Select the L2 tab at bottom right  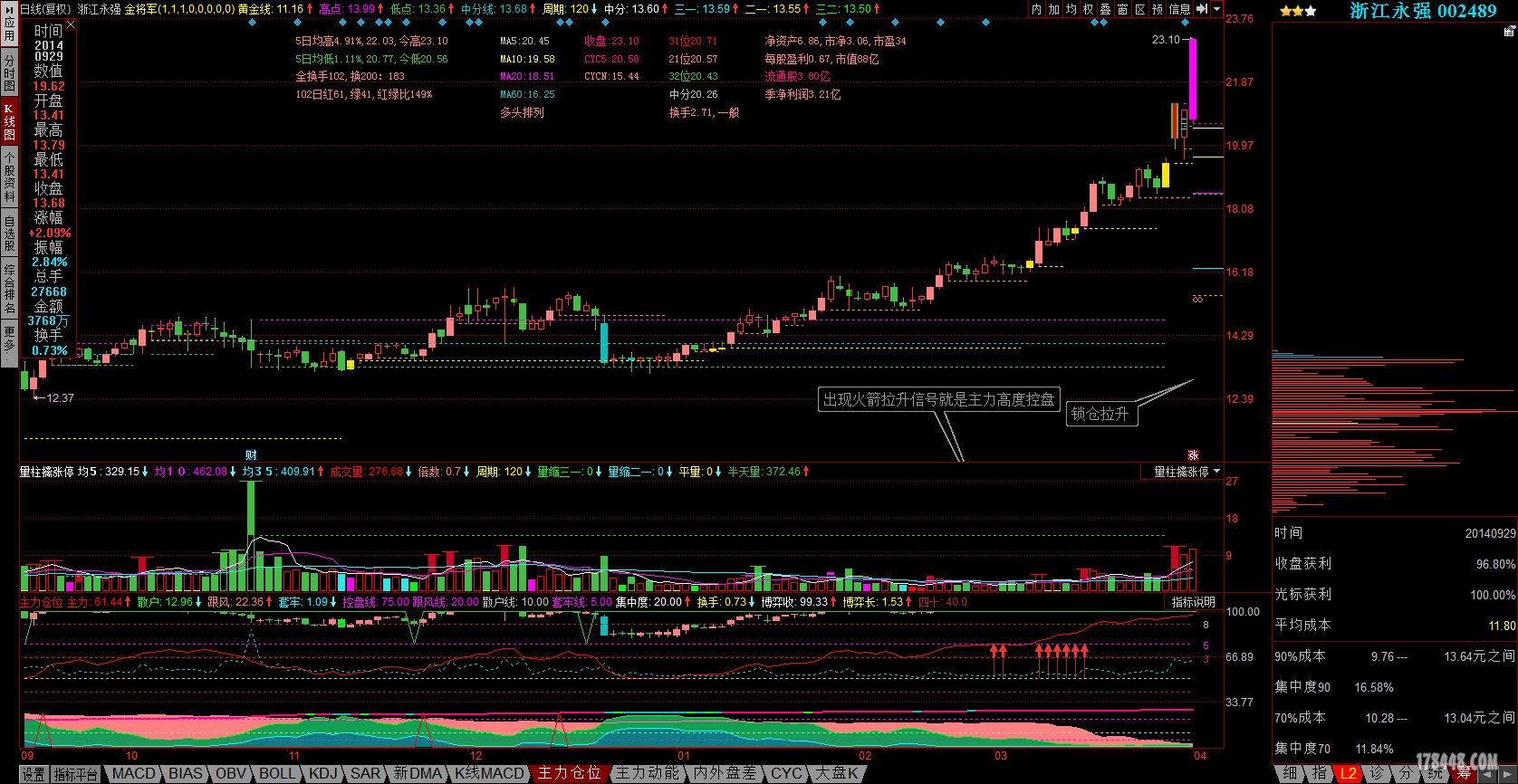click(1349, 774)
